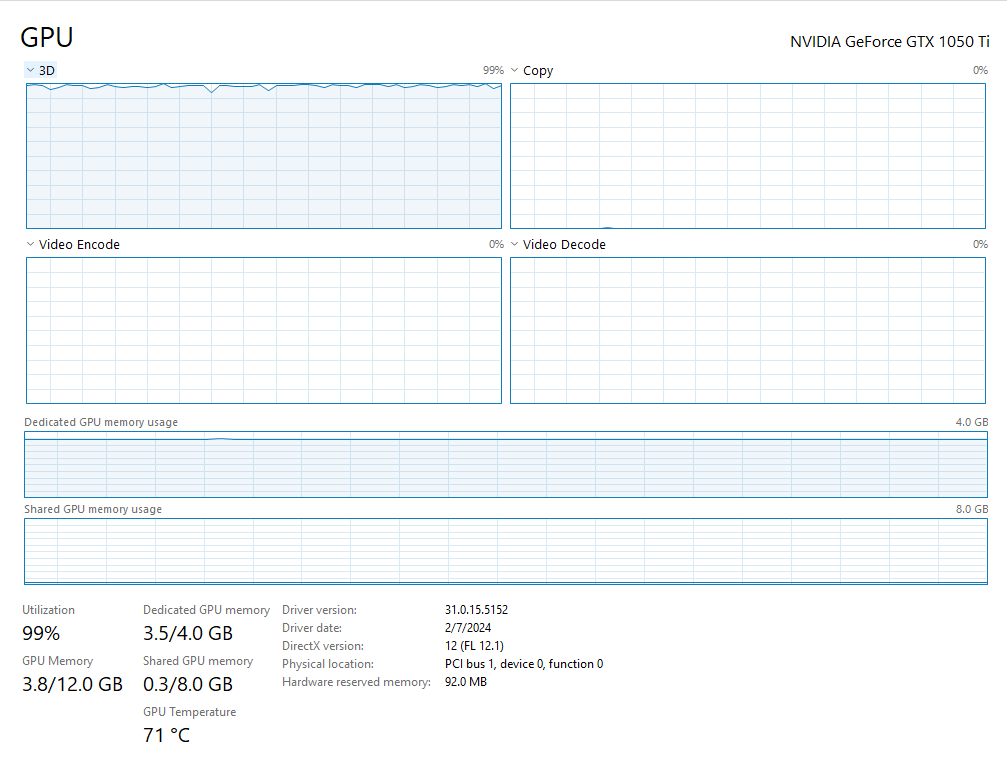
Task: Click the driver date 2/7/2024
Action: coord(468,627)
